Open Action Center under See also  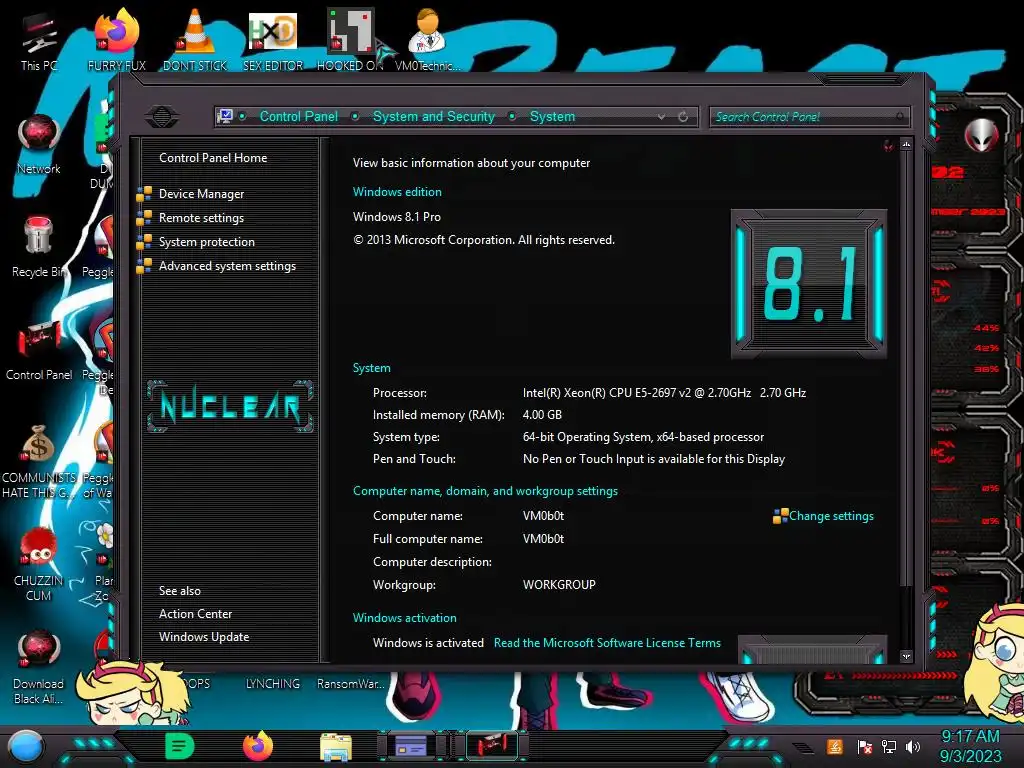[195, 614]
